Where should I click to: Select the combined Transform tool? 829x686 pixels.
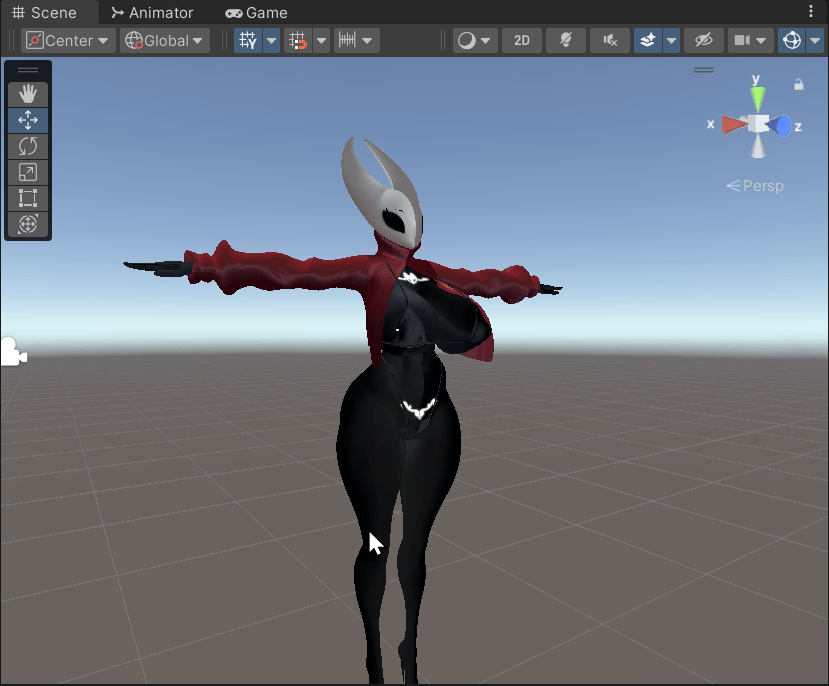pyautogui.click(x=28, y=224)
